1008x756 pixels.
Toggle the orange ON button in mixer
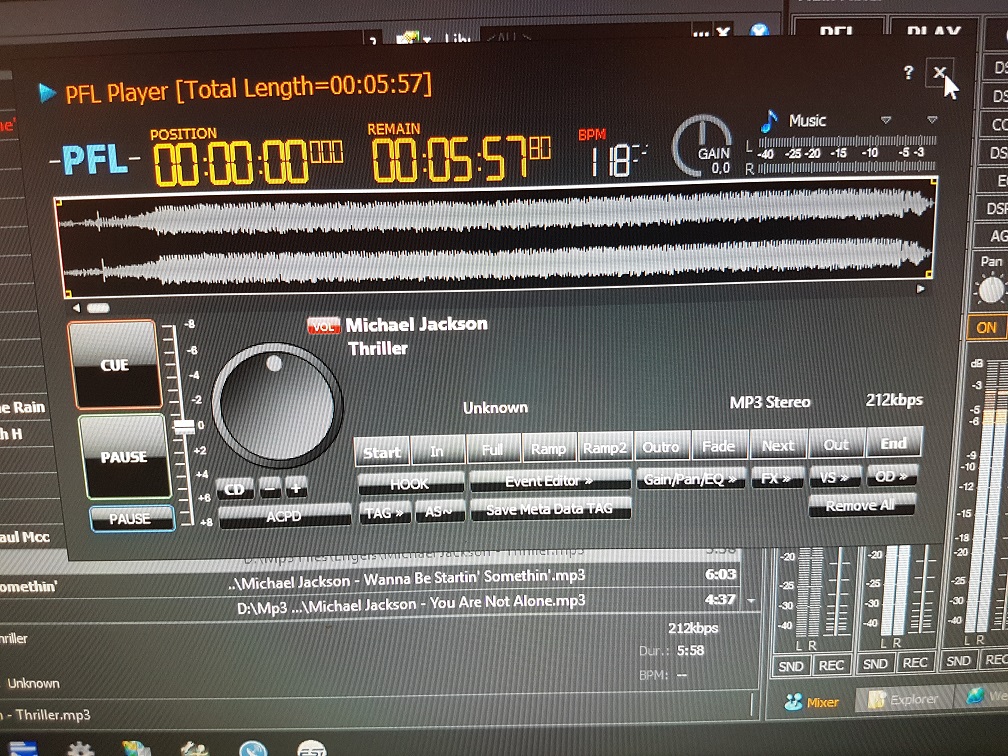(986, 327)
